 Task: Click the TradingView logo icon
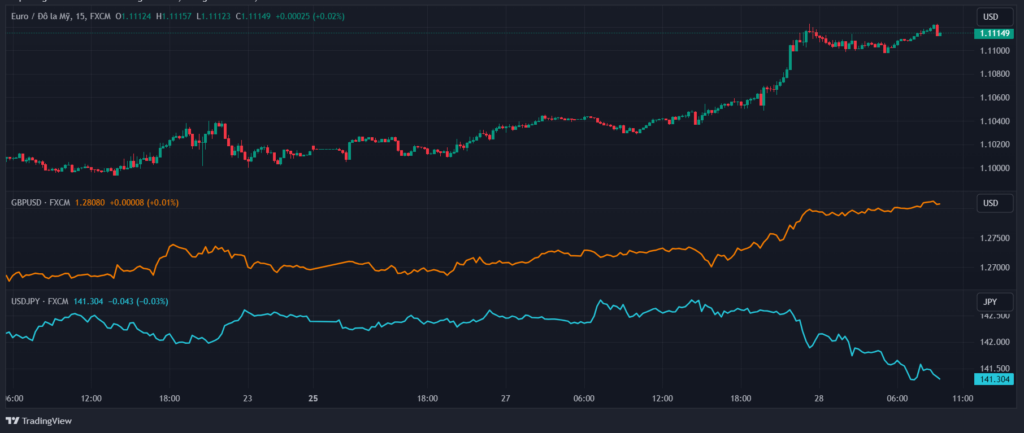pos(13,421)
